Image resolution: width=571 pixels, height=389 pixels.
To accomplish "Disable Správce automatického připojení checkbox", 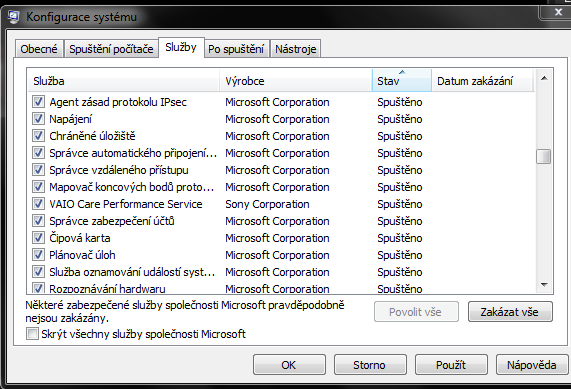I will coord(38,153).
